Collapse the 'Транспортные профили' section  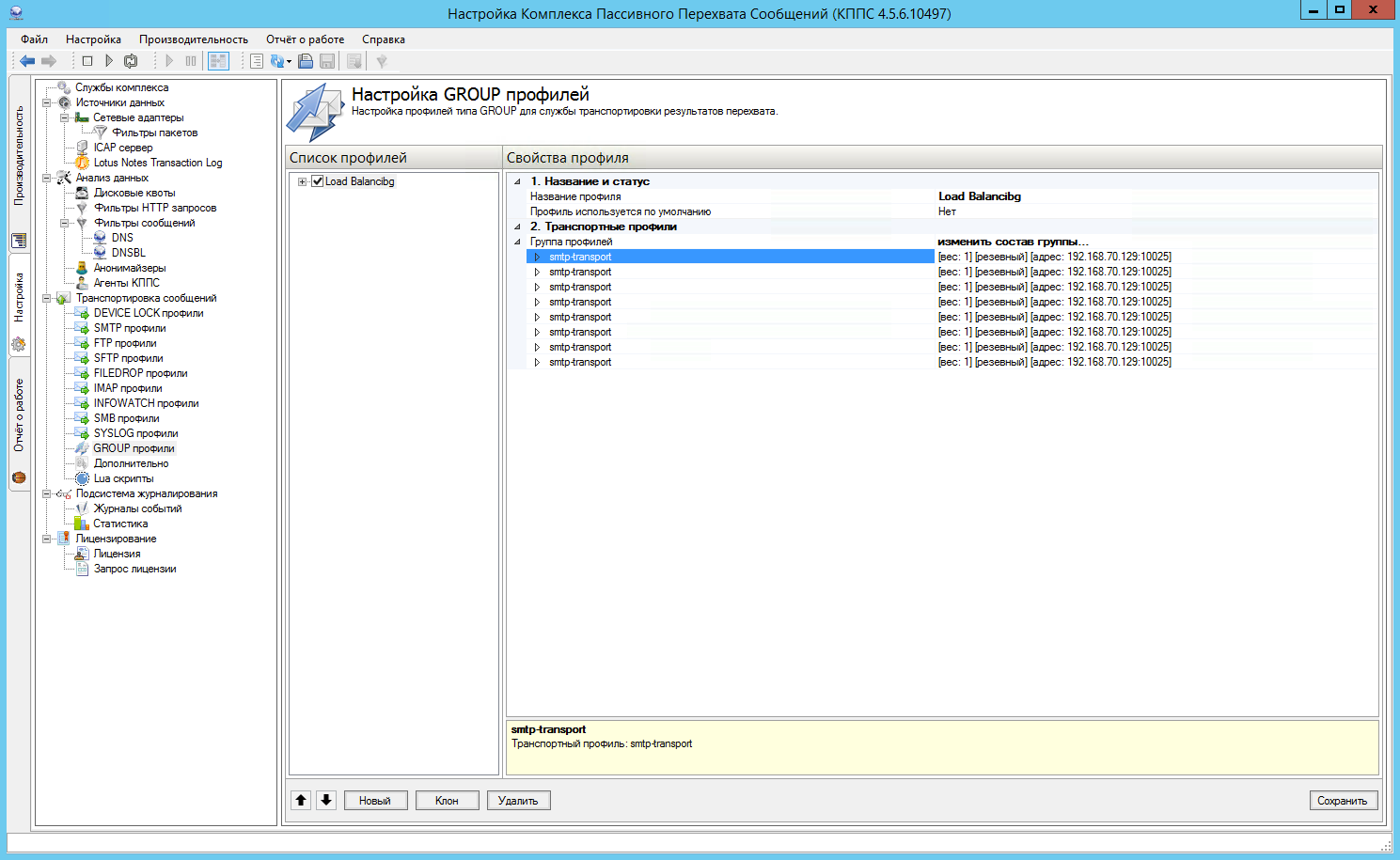517,227
